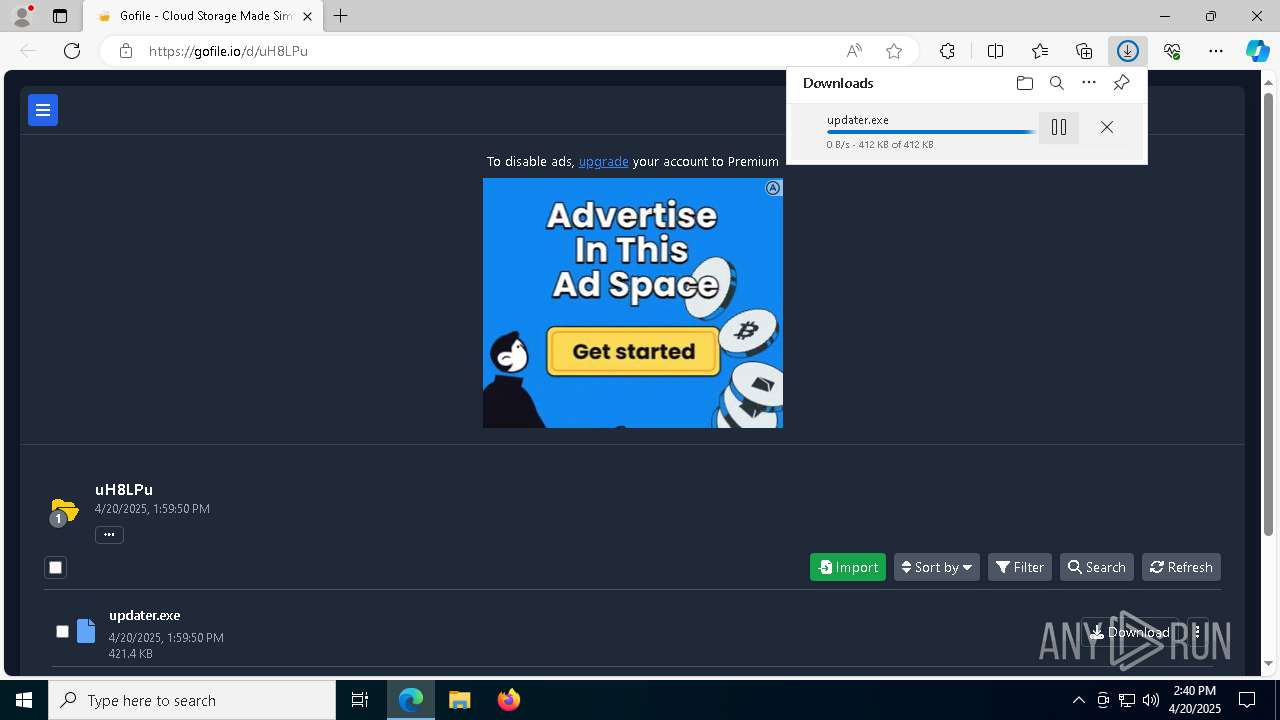Open Collections icon
The height and width of the screenshot is (720, 1280).
tap(1084, 51)
